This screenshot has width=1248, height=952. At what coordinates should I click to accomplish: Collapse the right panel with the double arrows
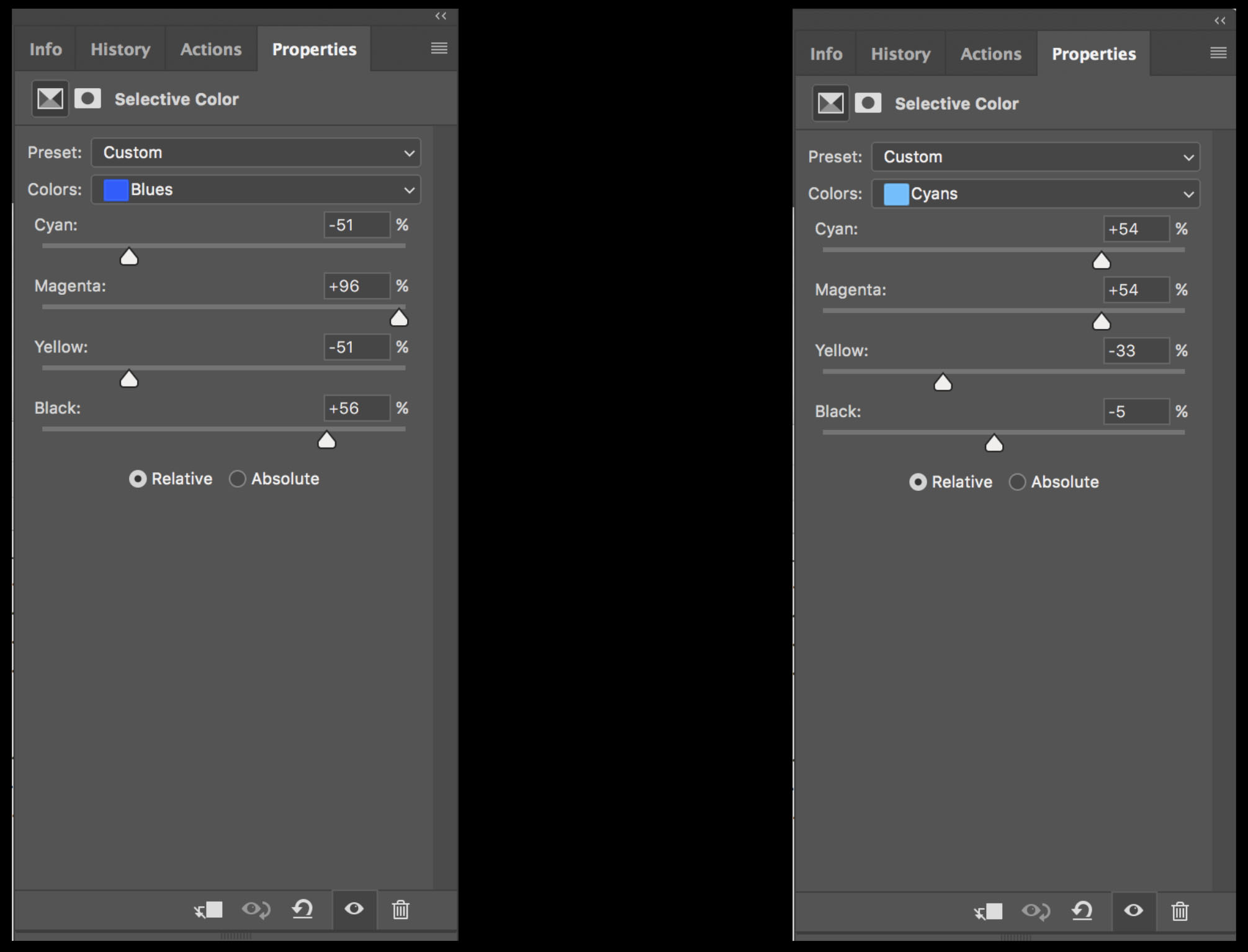(1219, 20)
